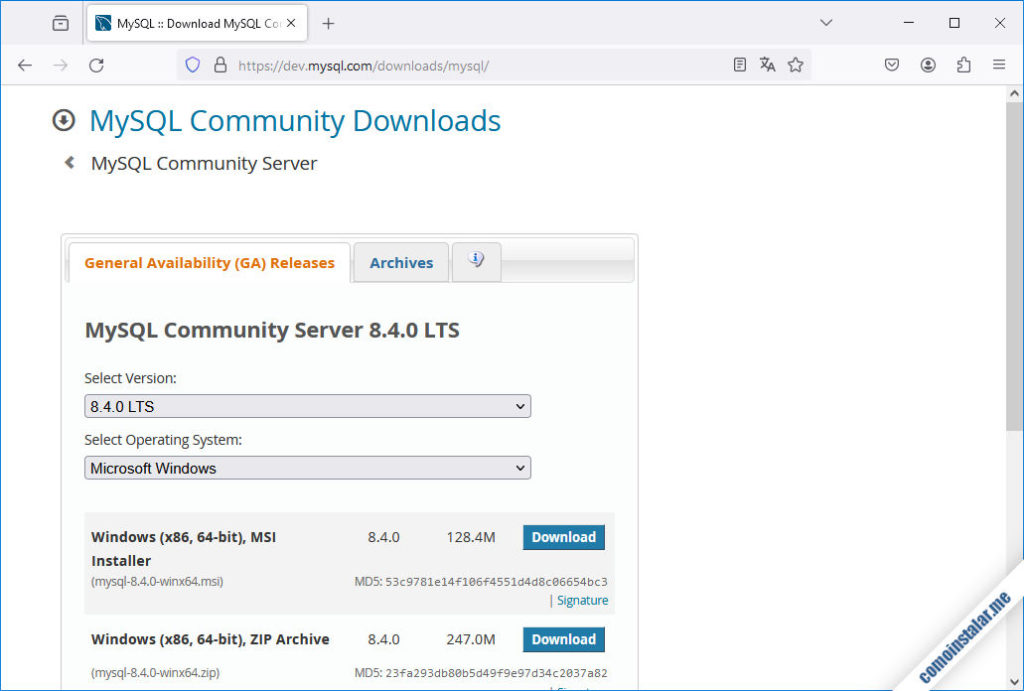Open the extensions puzzle icon
The height and width of the screenshot is (691, 1024).
[963, 64]
